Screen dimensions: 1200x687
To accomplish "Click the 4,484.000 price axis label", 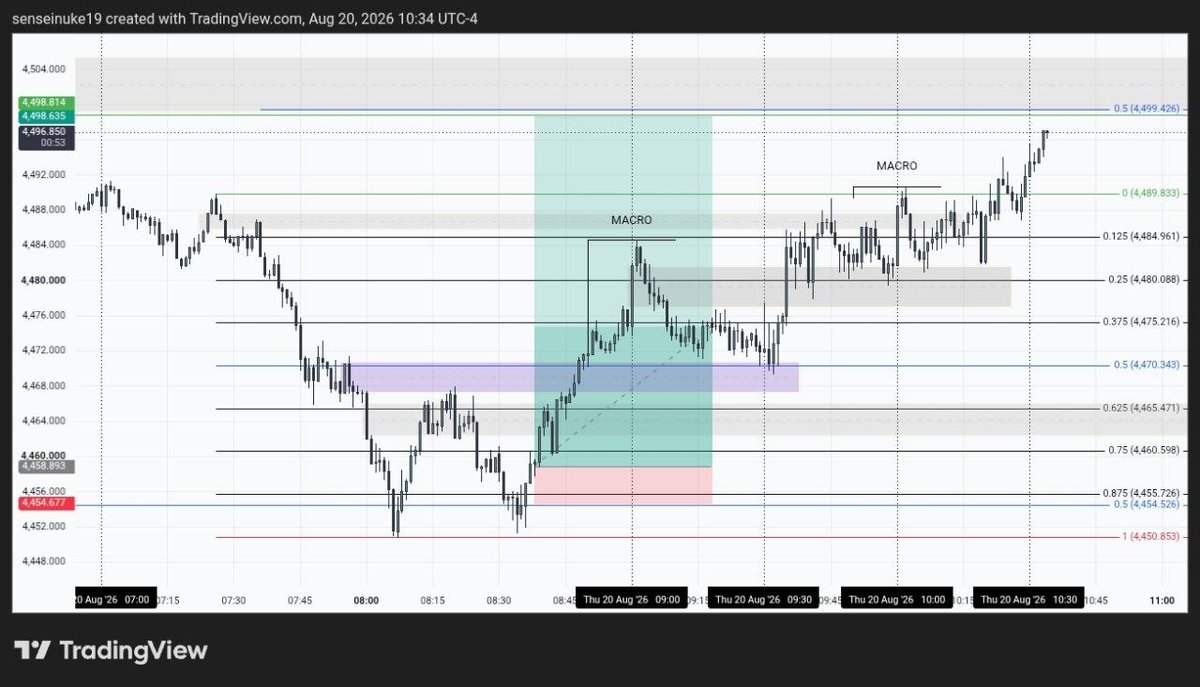I will coord(45,245).
